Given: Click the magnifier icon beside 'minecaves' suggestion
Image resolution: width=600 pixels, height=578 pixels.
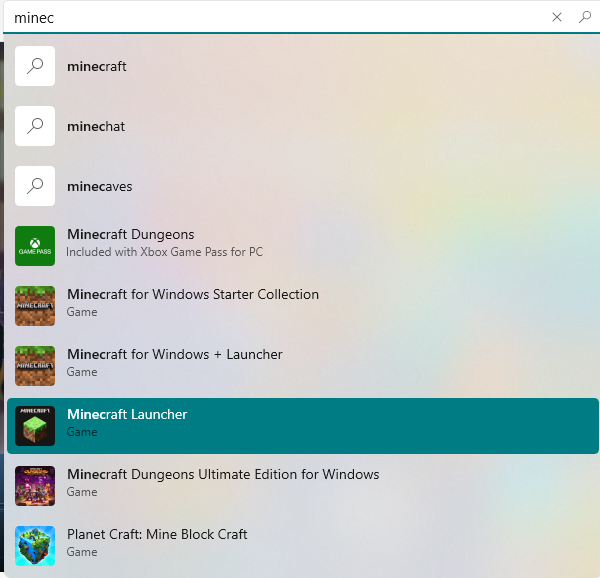Looking at the screenshot, I should (x=35, y=186).
